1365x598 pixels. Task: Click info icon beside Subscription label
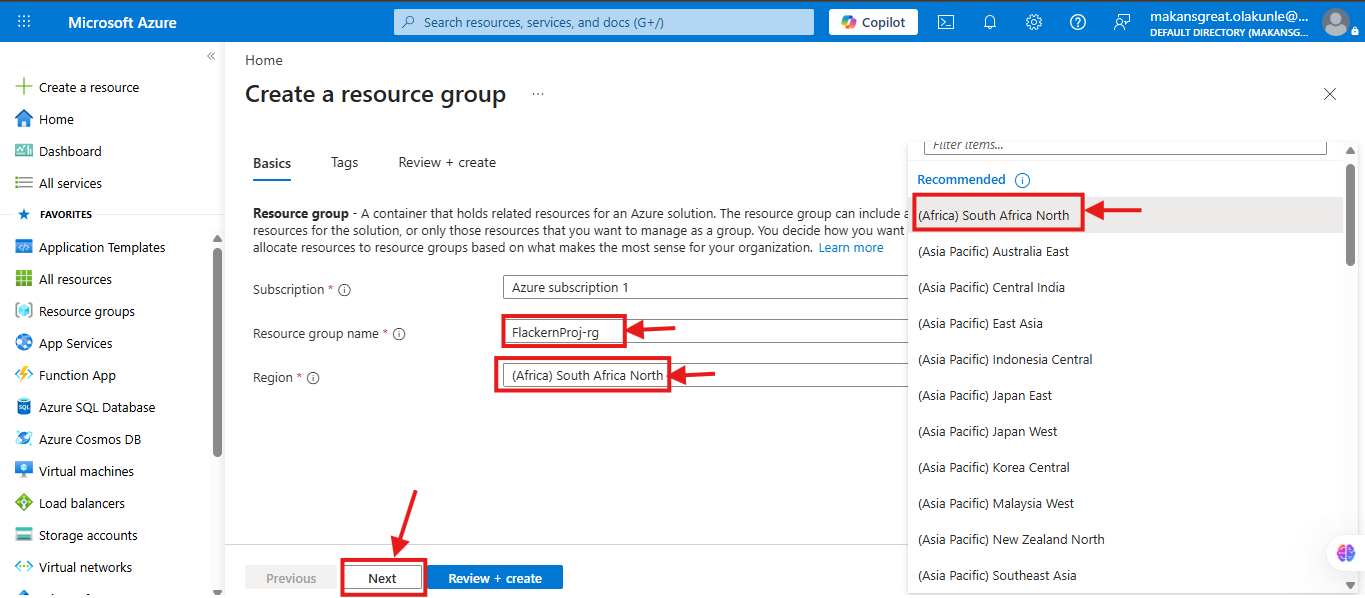tap(344, 290)
